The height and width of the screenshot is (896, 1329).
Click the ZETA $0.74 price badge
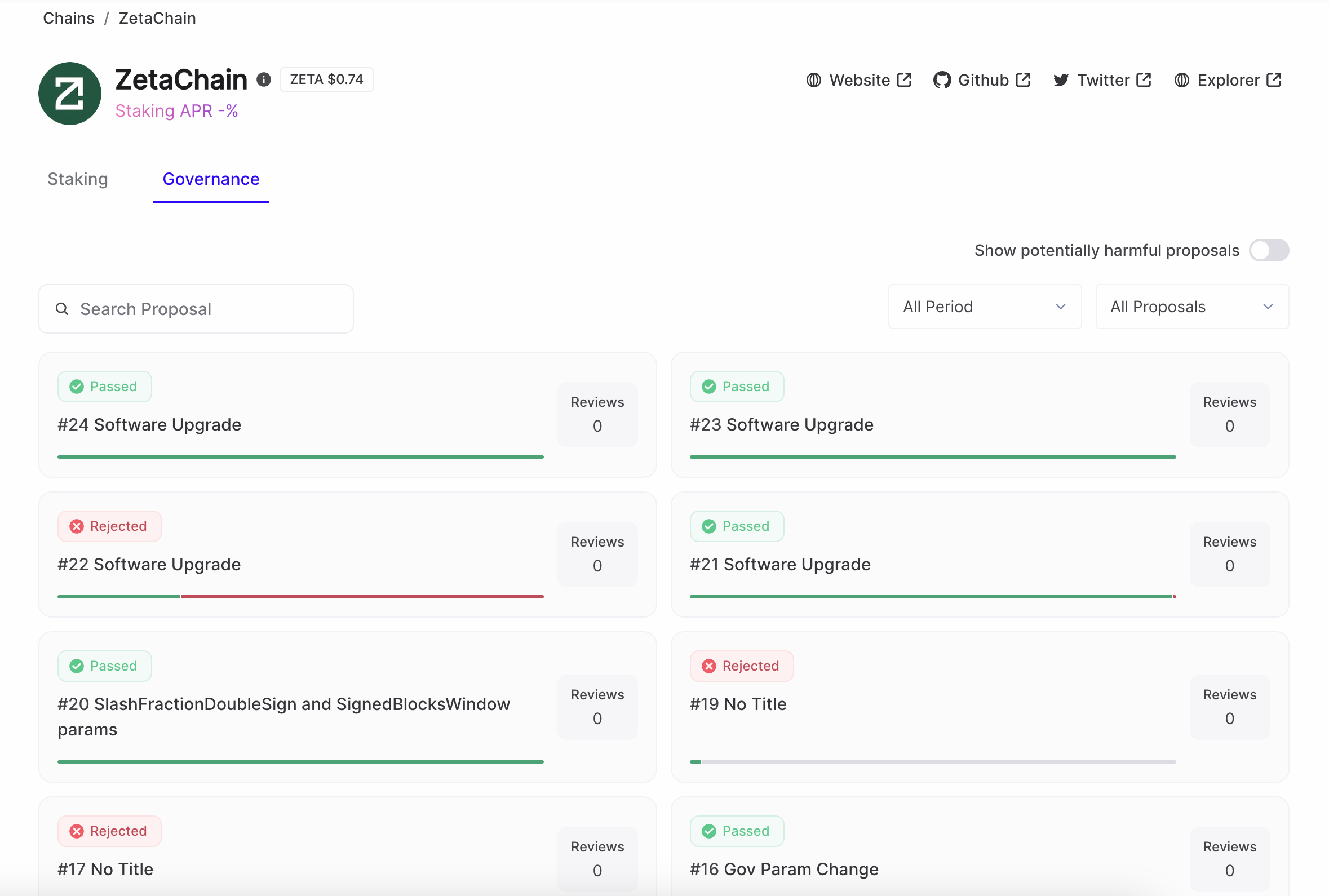click(326, 79)
